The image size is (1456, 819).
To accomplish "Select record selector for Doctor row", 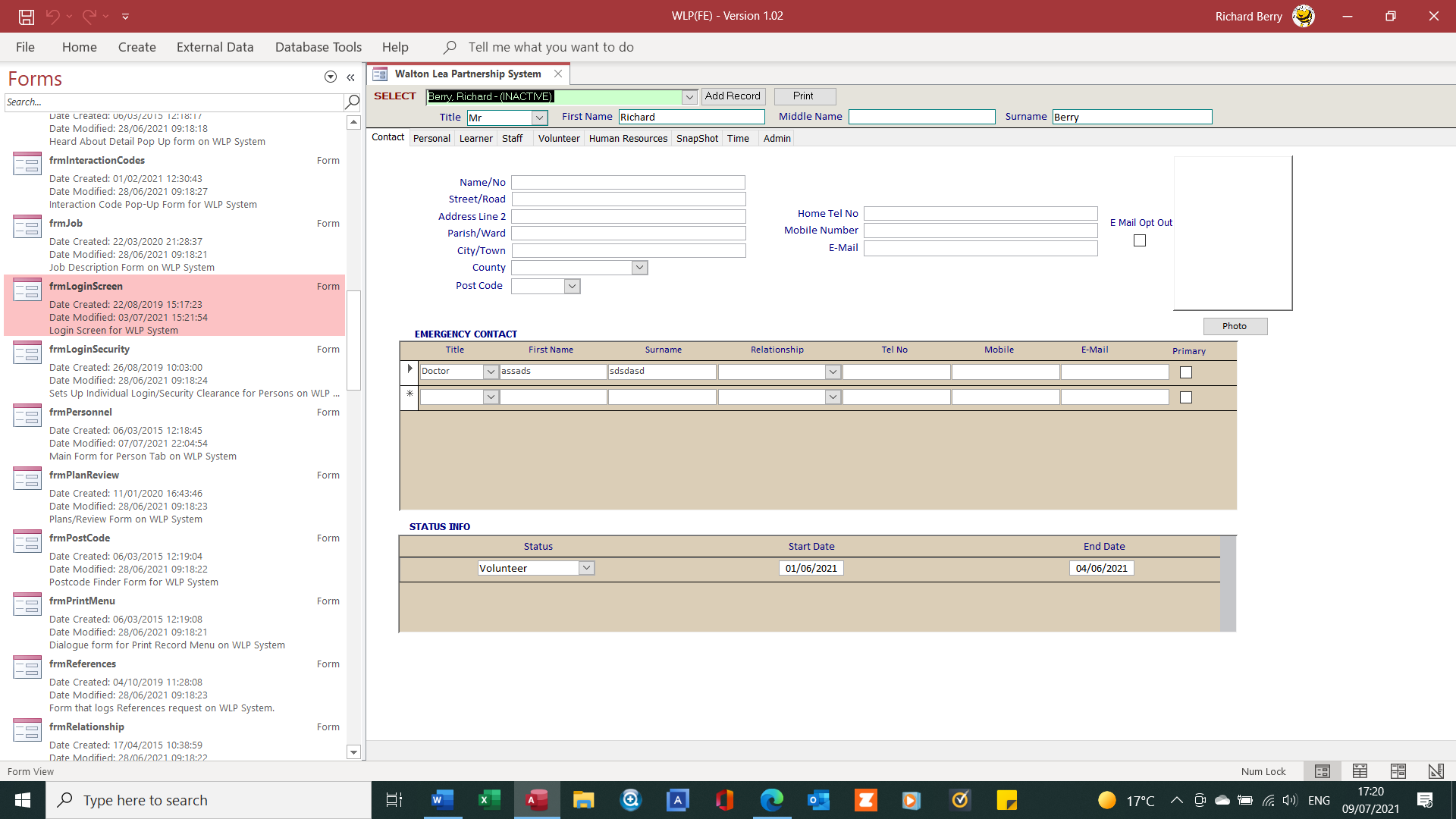I will tap(409, 372).
